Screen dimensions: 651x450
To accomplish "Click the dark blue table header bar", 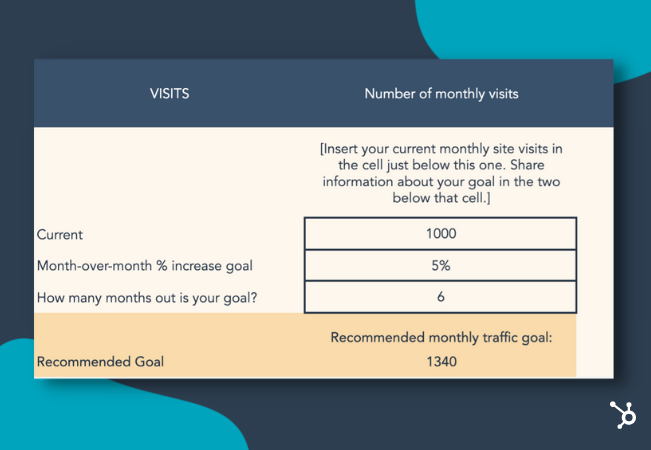I will tap(324, 93).
